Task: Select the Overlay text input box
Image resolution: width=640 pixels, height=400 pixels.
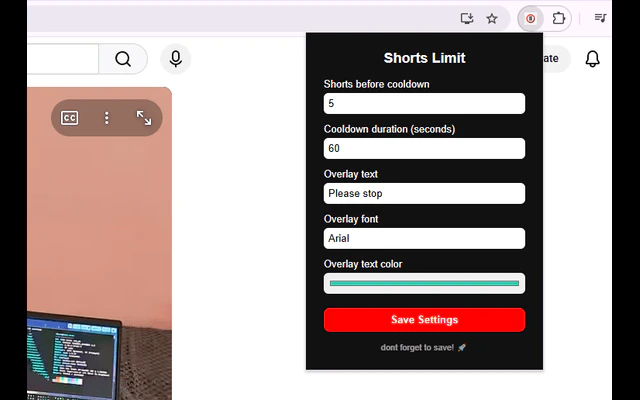Action: point(424,193)
